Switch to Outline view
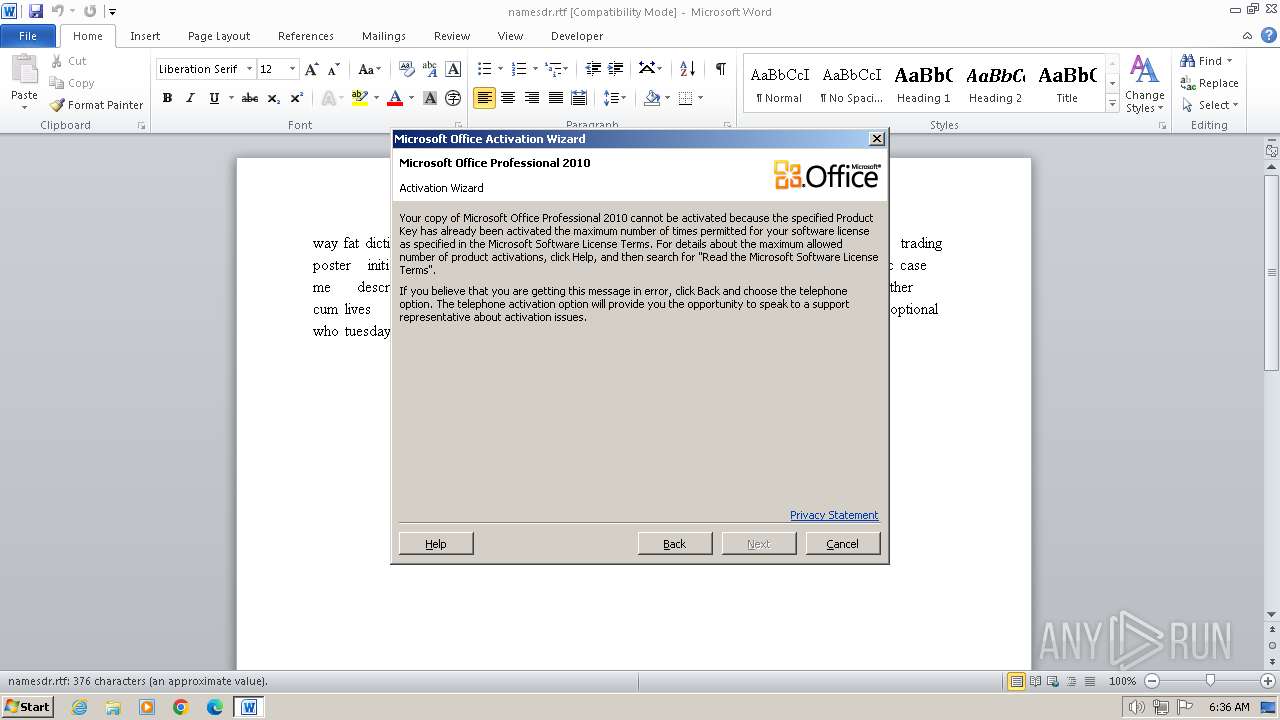This screenshot has height=720, width=1280. click(x=1071, y=681)
